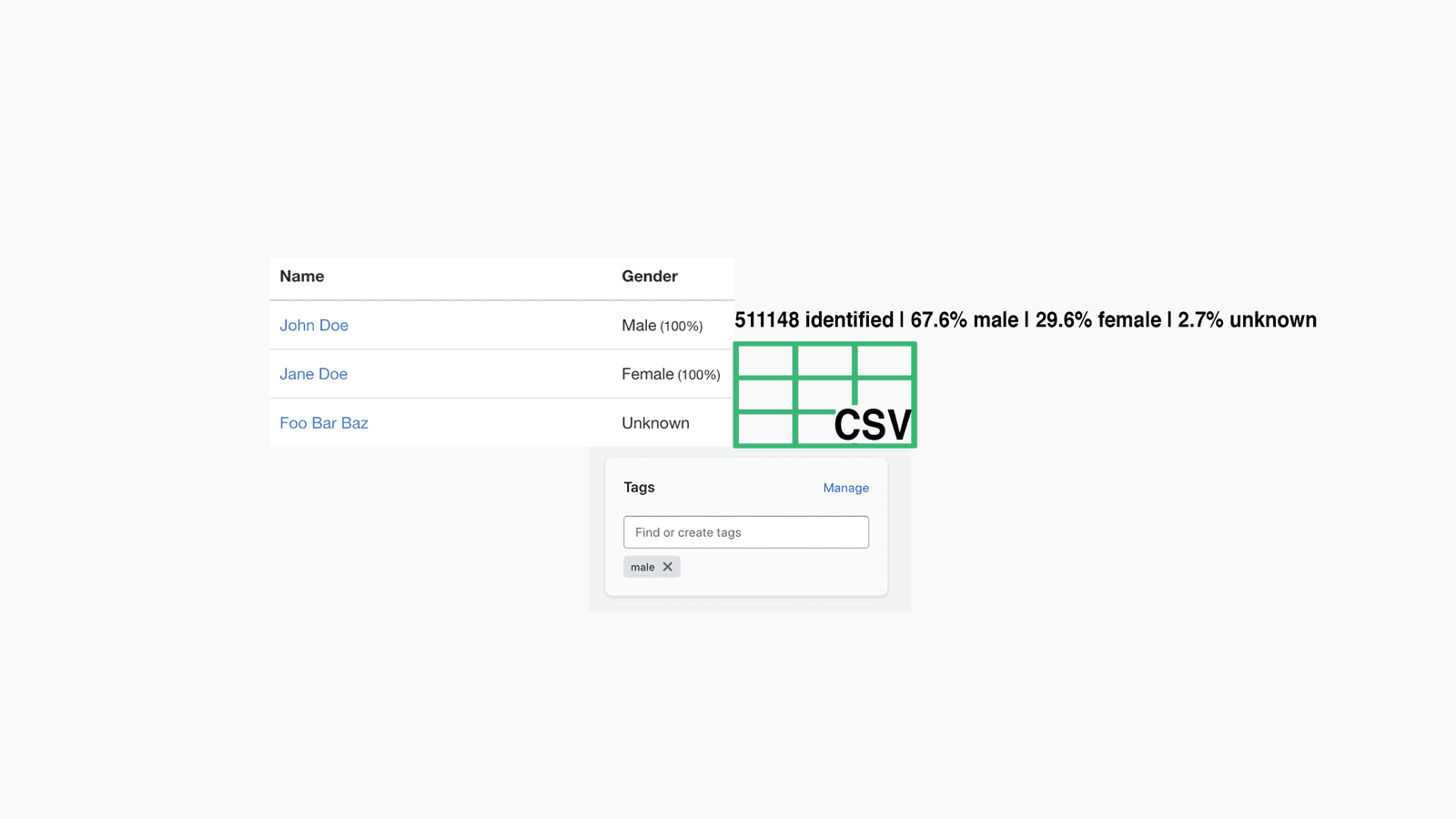Click the Name column header
1456x819 pixels.
[301, 276]
